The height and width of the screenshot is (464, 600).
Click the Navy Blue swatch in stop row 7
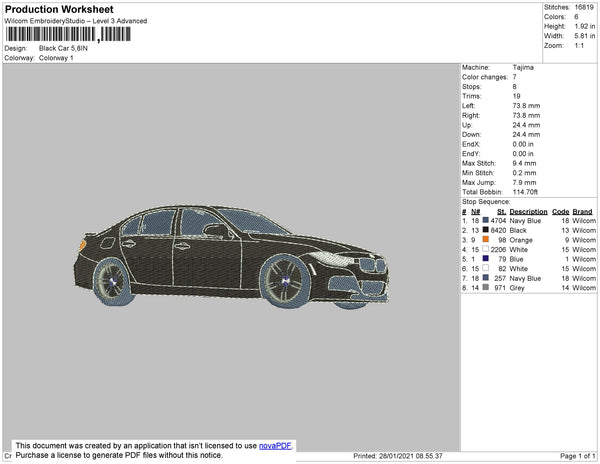click(x=486, y=278)
